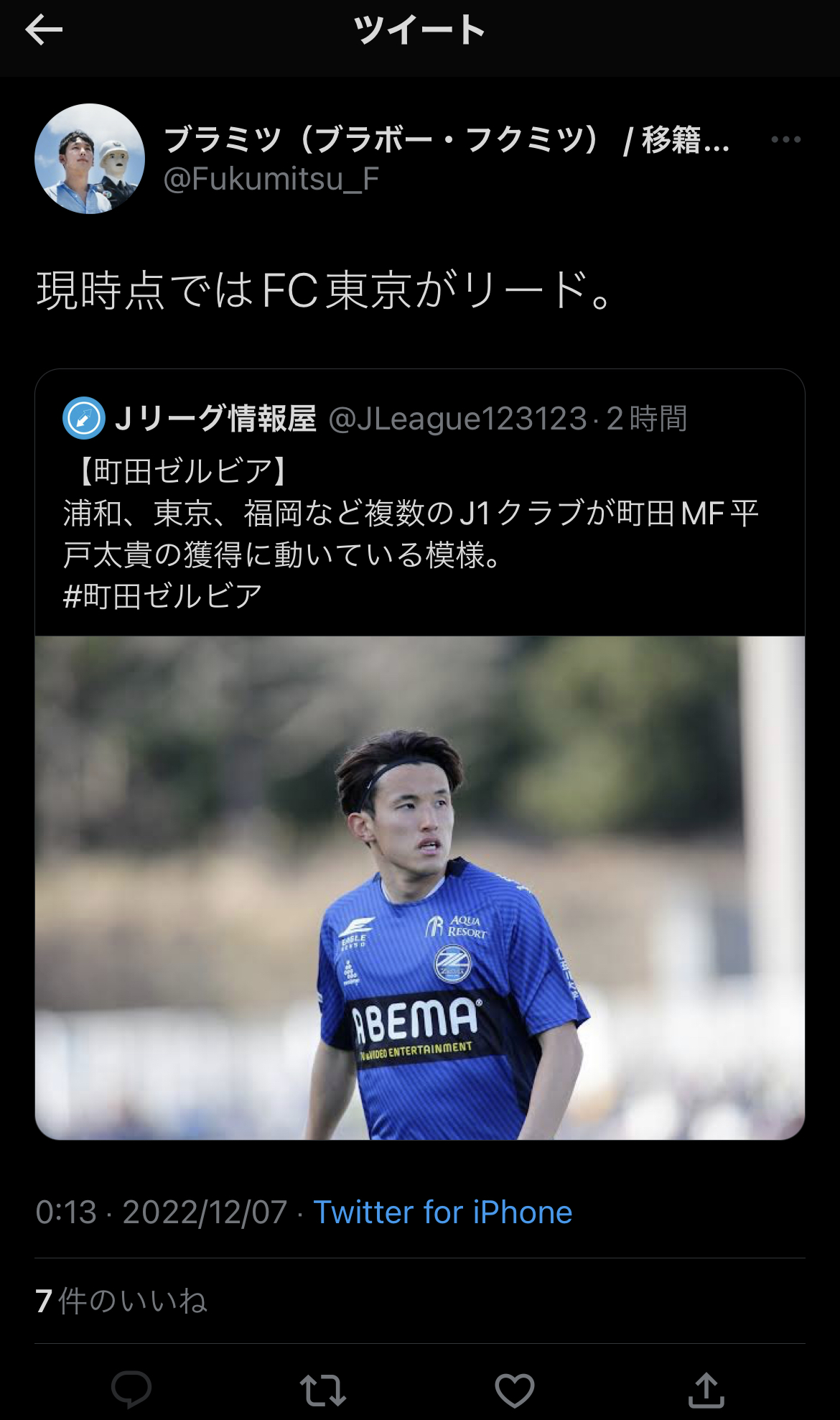Tap the reply speech bubble icon

131,1388
